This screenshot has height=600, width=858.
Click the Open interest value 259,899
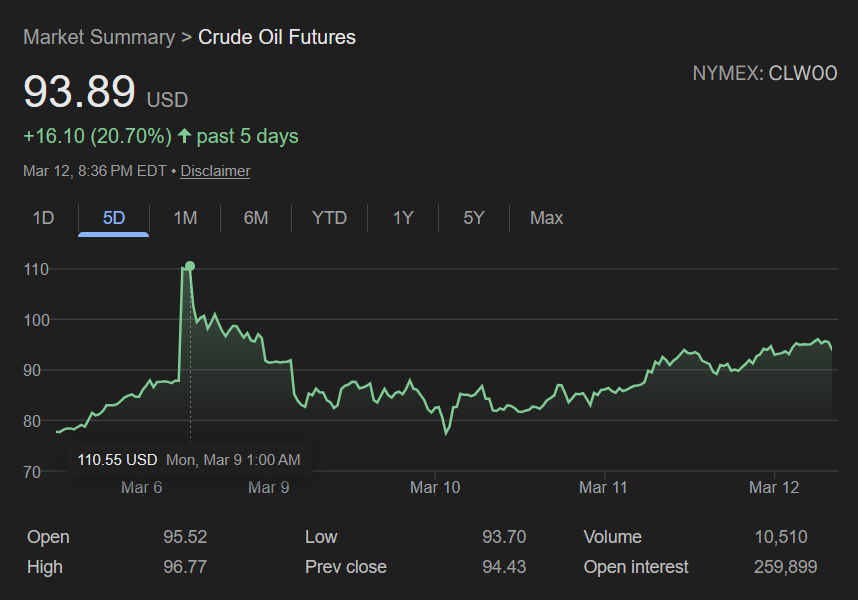785,567
